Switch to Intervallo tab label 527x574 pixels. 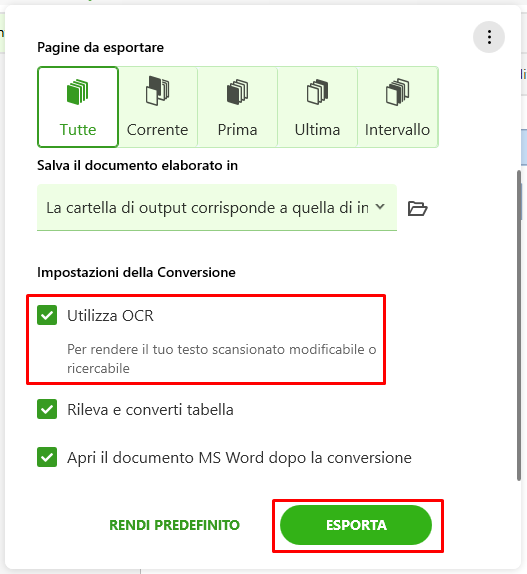(397, 130)
